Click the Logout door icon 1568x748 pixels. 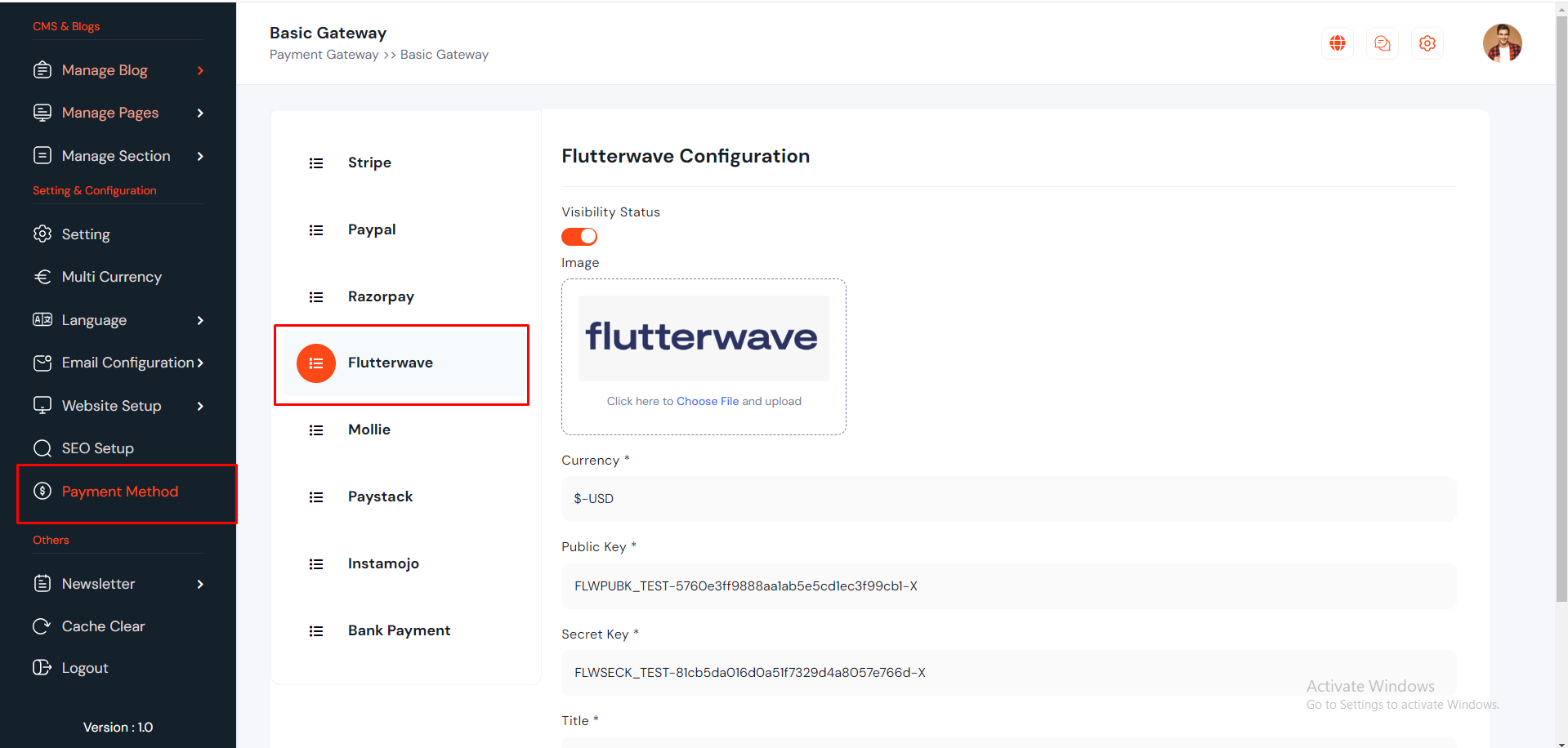[x=42, y=668]
